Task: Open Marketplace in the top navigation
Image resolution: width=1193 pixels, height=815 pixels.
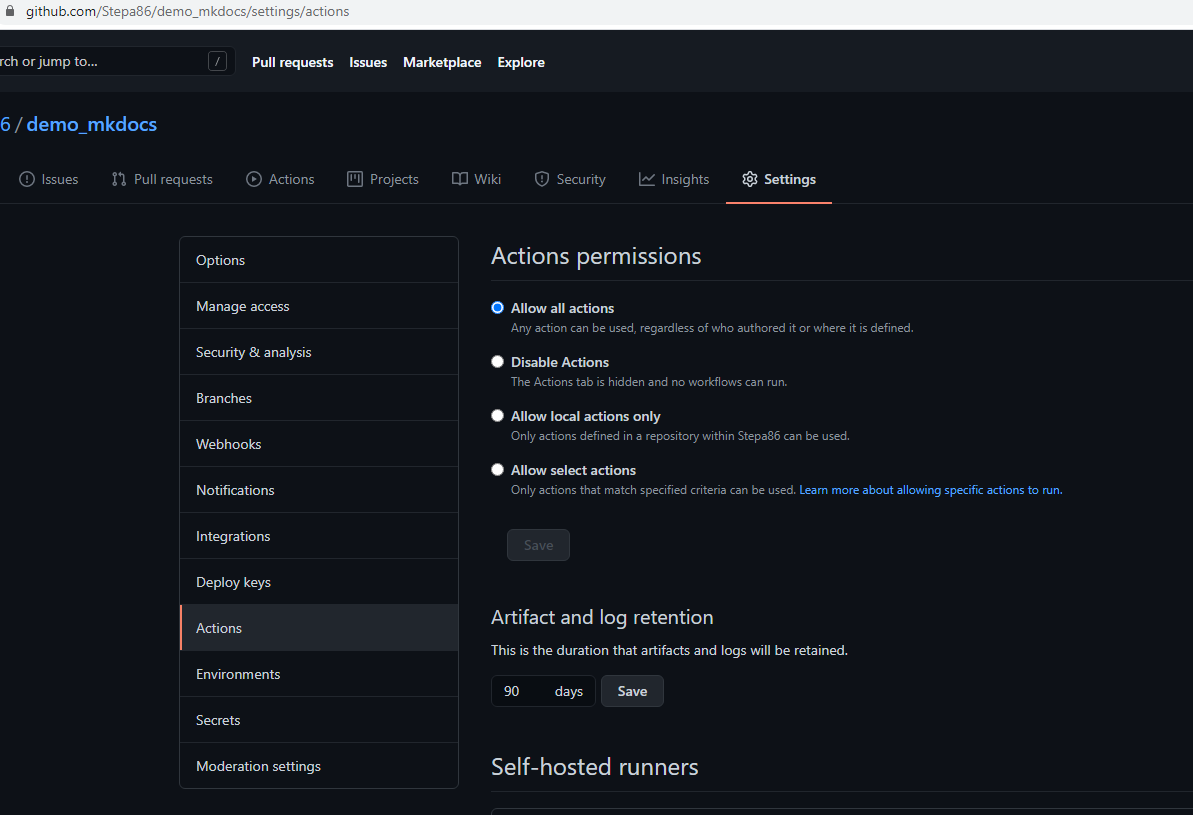Action: (442, 62)
